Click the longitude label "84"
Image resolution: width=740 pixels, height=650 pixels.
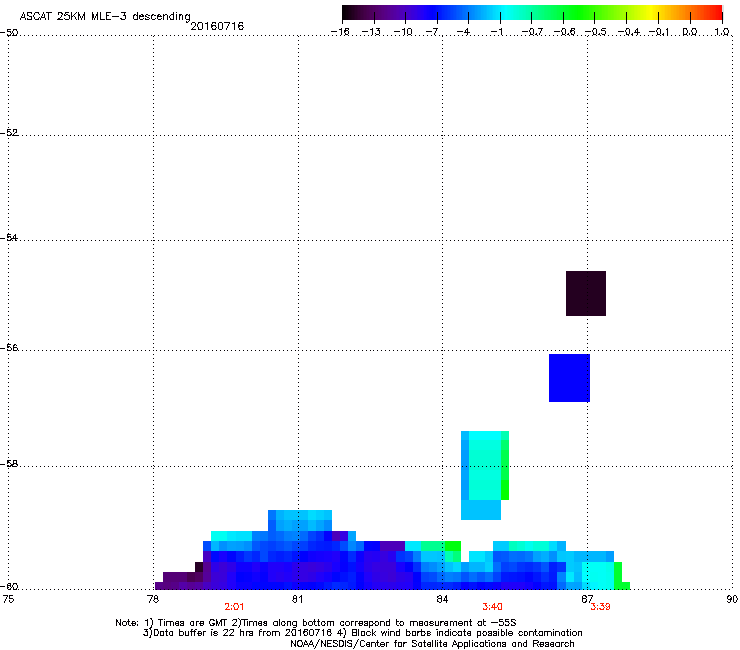442,599
